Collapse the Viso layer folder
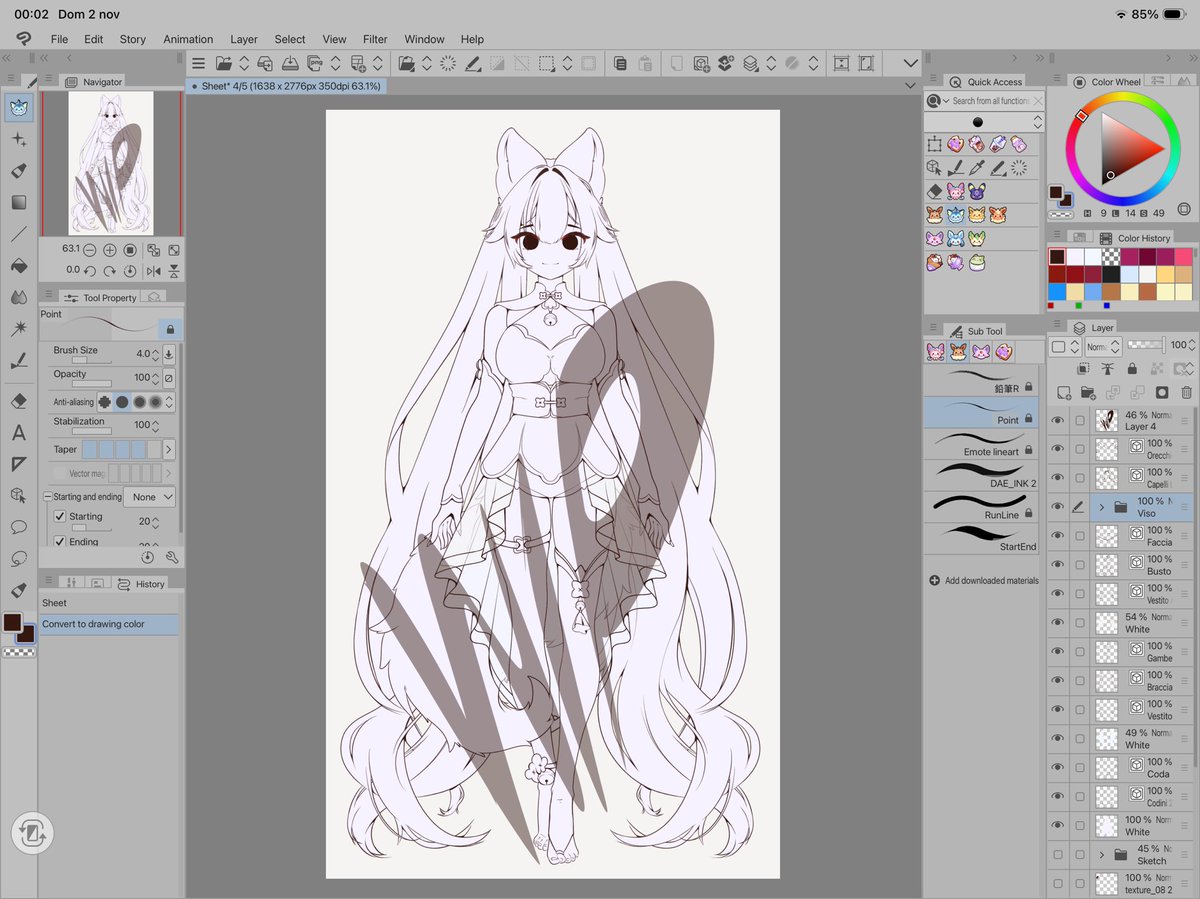Screen dimensions: 1200x899 [x=1100, y=506]
